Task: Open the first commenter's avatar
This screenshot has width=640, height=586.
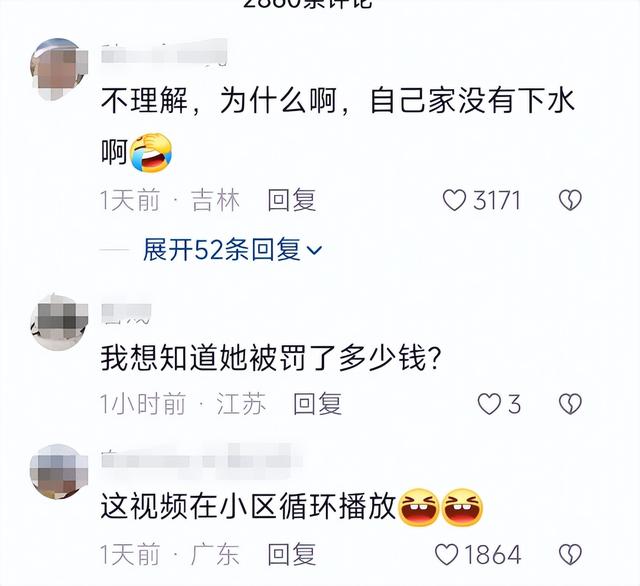Action: (59, 69)
